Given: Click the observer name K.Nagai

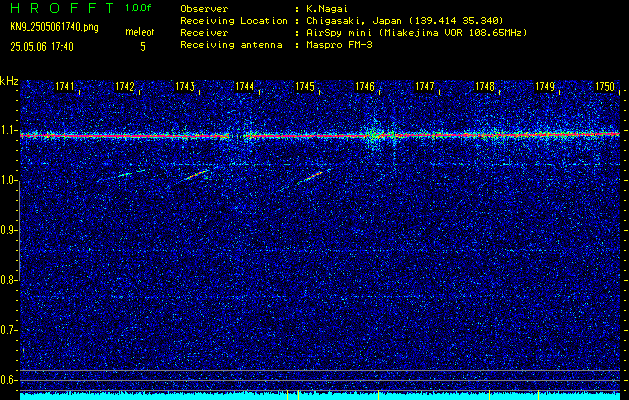Looking at the screenshot, I should [327, 9].
